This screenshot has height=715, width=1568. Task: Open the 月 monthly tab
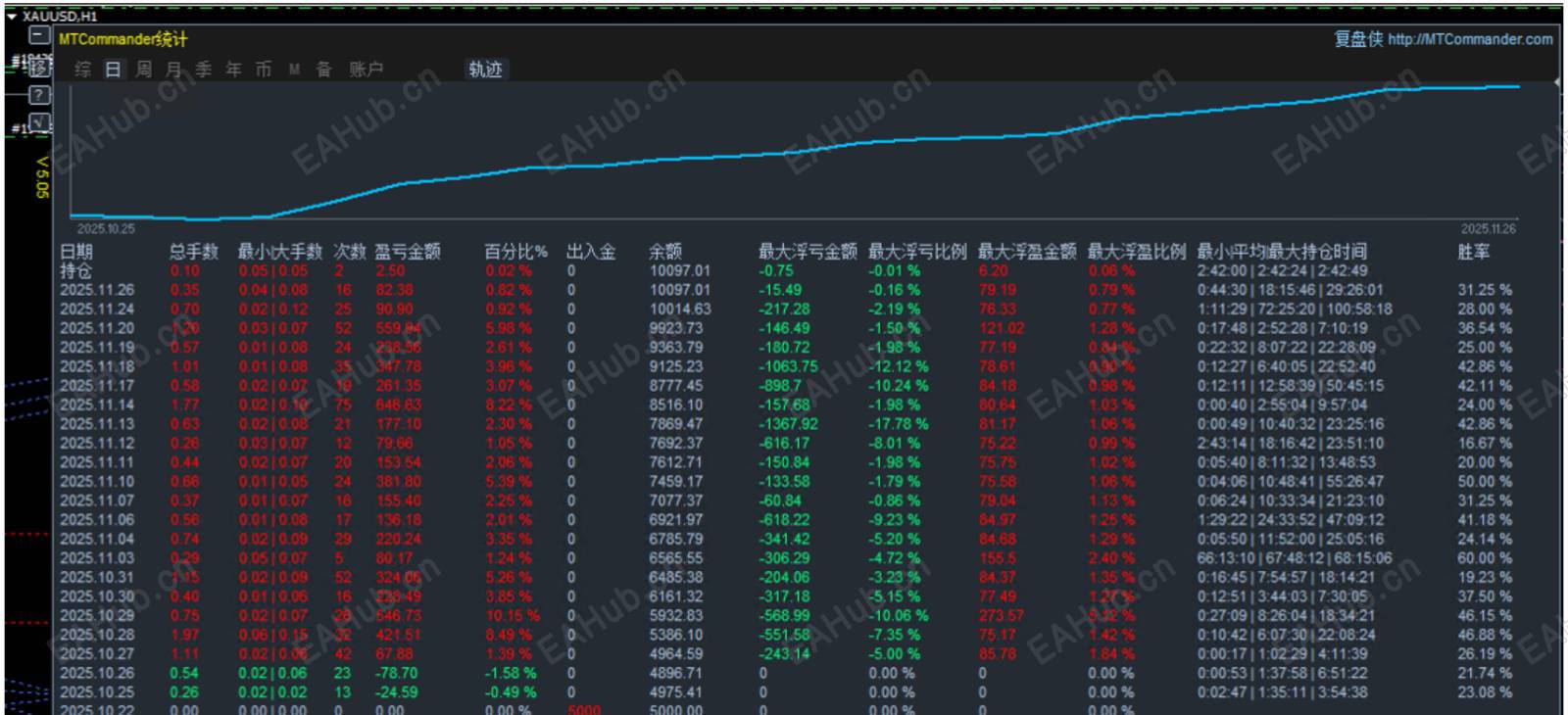pyautogui.click(x=173, y=70)
